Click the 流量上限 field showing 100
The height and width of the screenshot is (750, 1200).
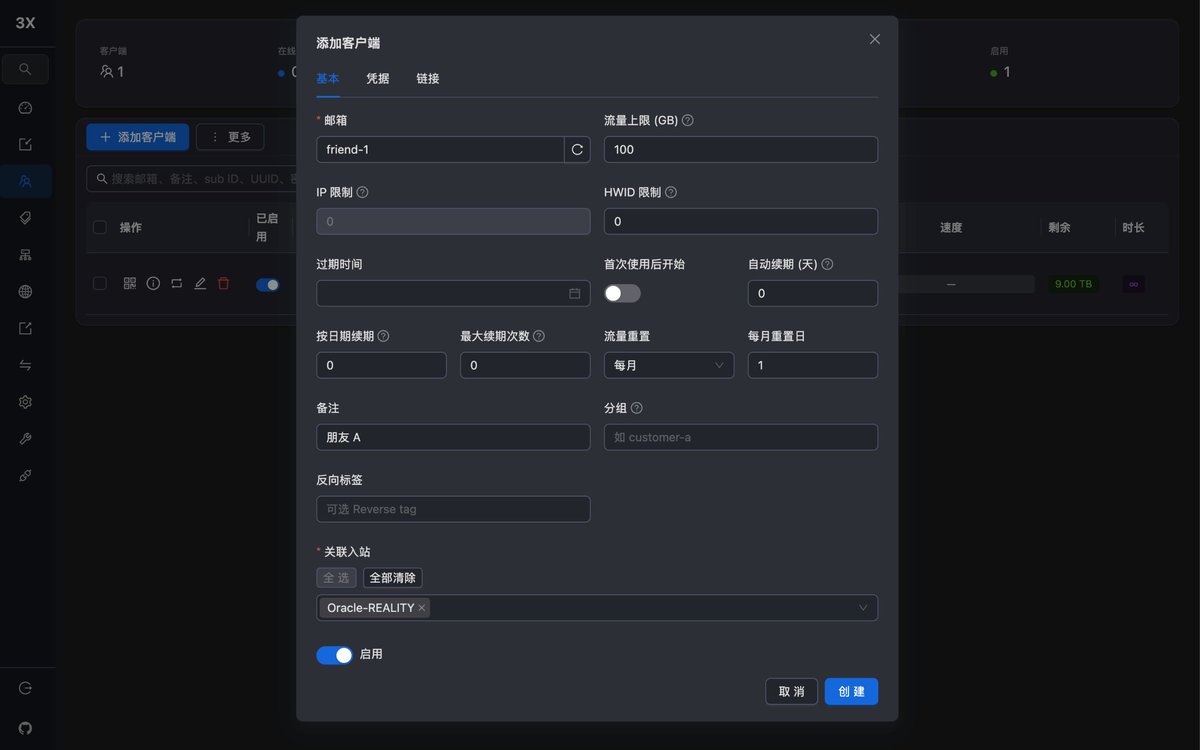[741, 150]
